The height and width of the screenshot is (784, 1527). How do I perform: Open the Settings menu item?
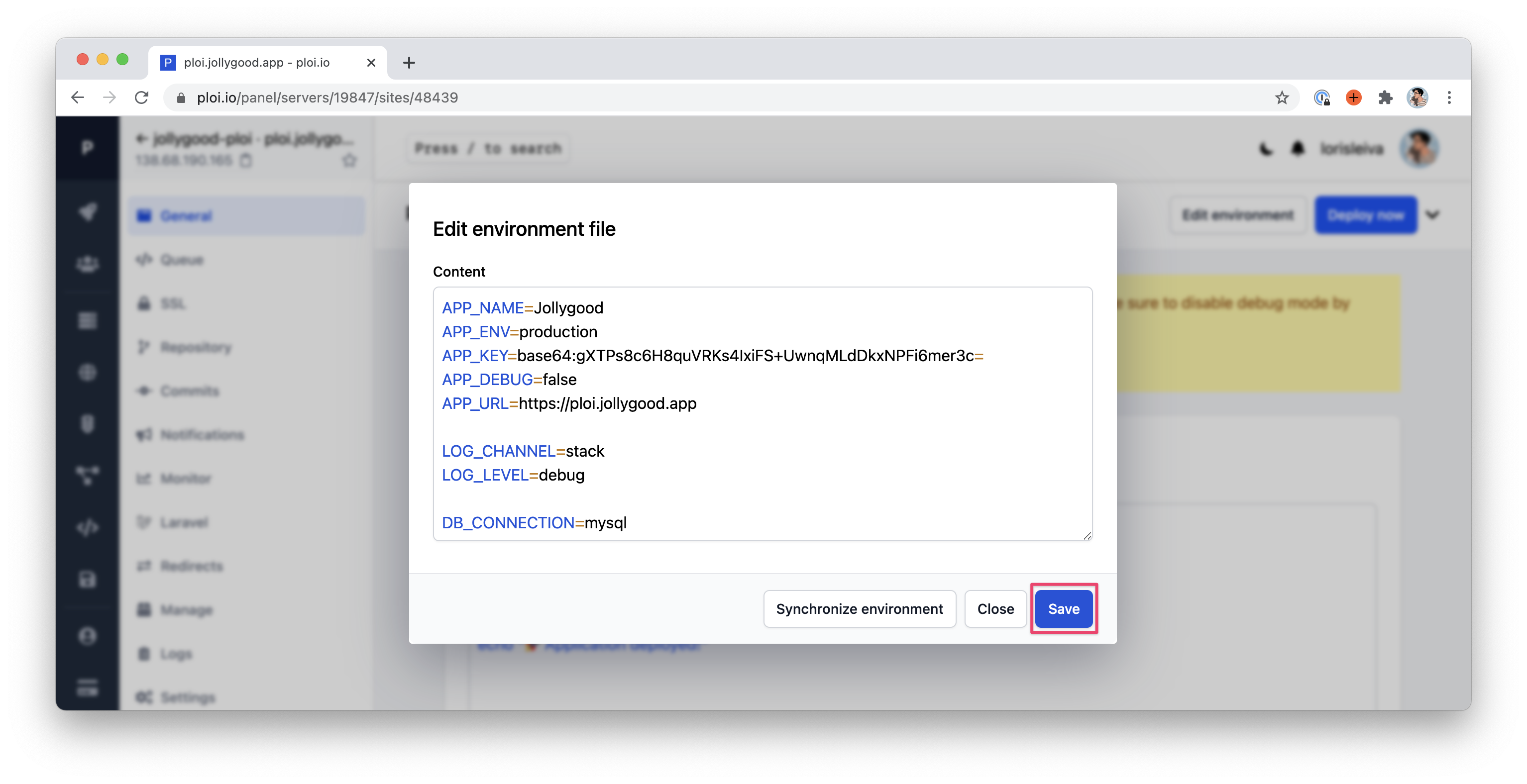(x=246, y=697)
